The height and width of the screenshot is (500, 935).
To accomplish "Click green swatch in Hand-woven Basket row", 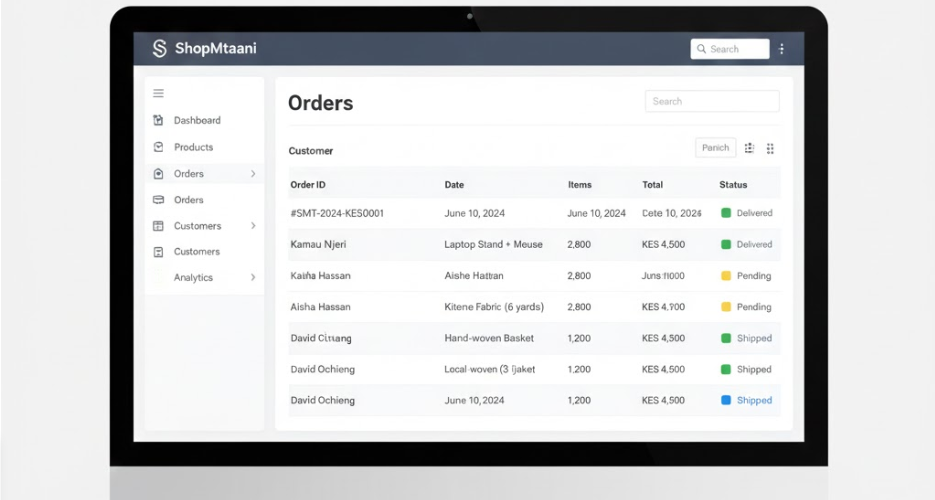I will pyautogui.click(x=726, y=338).
